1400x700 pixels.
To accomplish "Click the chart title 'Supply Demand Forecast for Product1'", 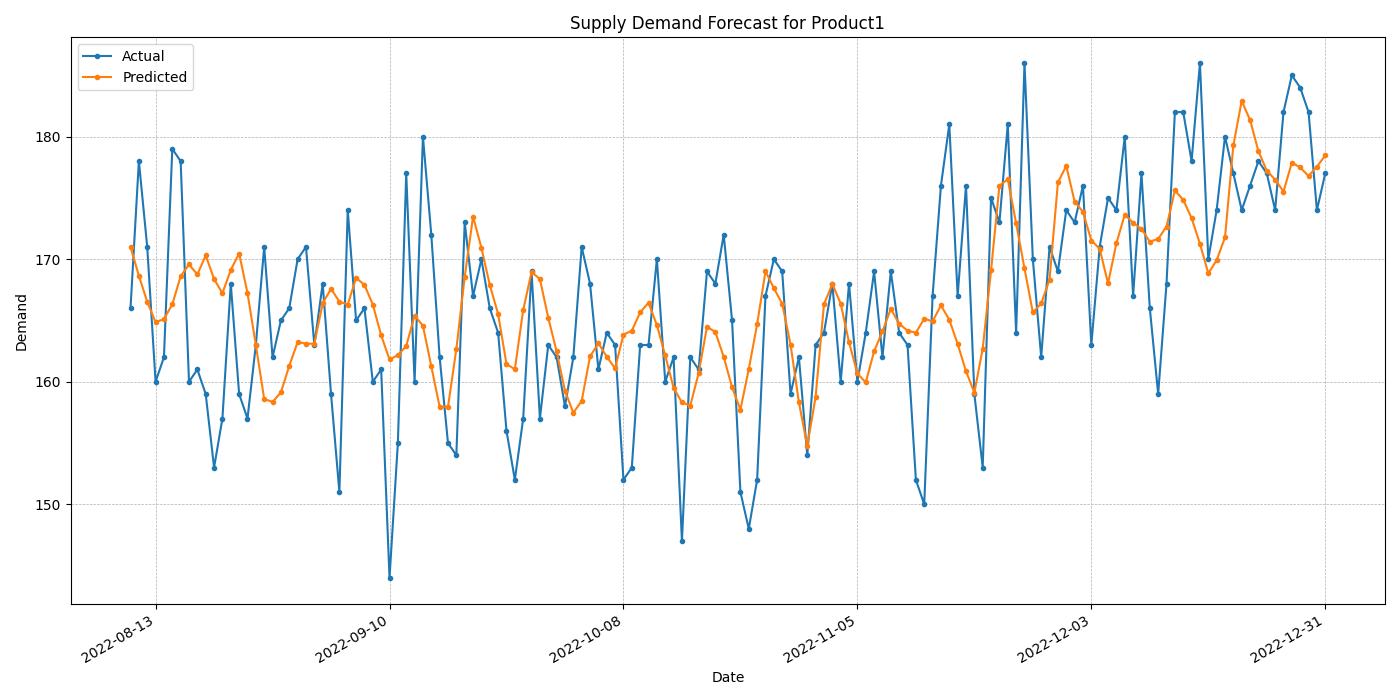I will [727, 23].
